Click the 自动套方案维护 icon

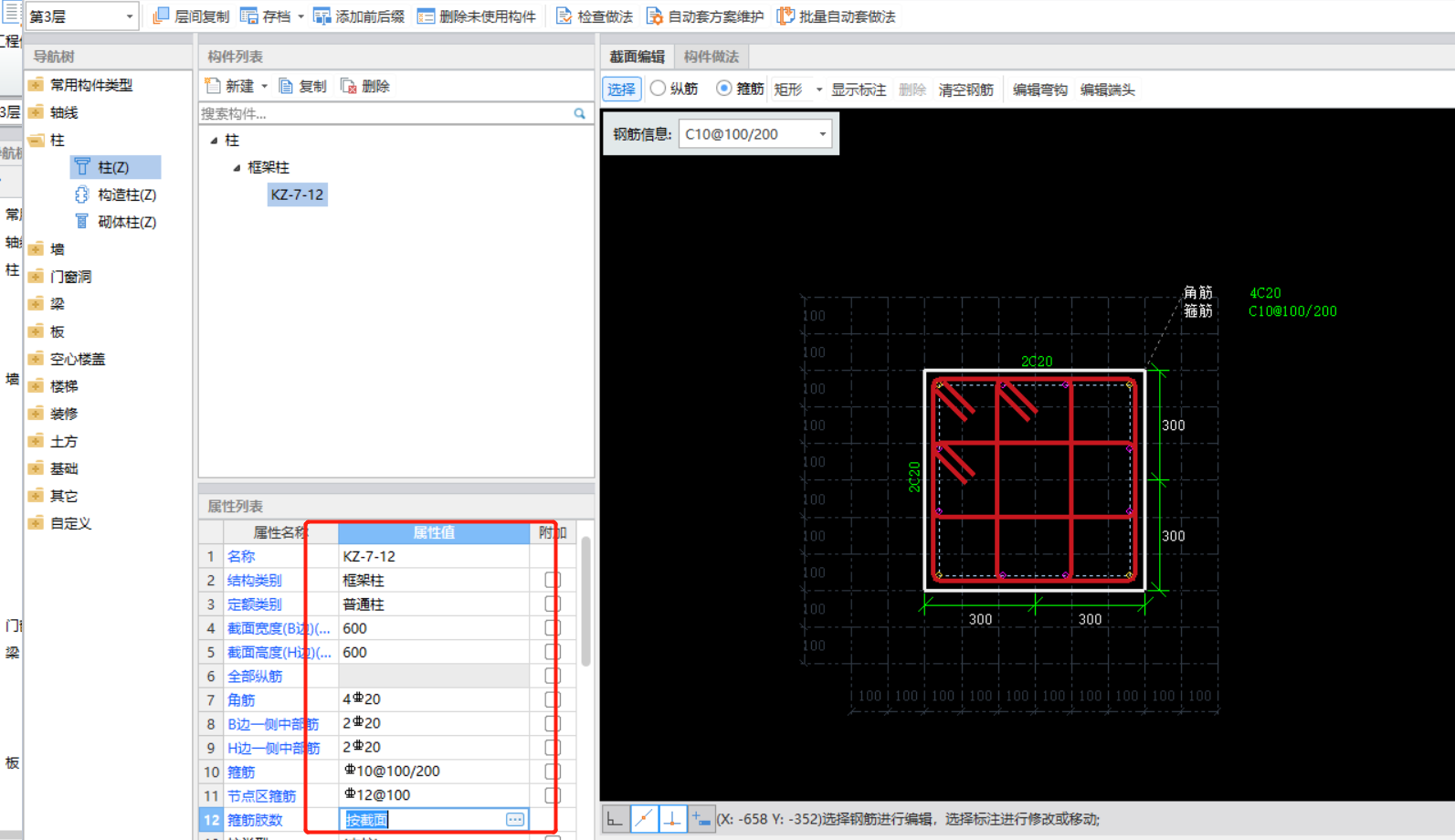click(654, 16)
